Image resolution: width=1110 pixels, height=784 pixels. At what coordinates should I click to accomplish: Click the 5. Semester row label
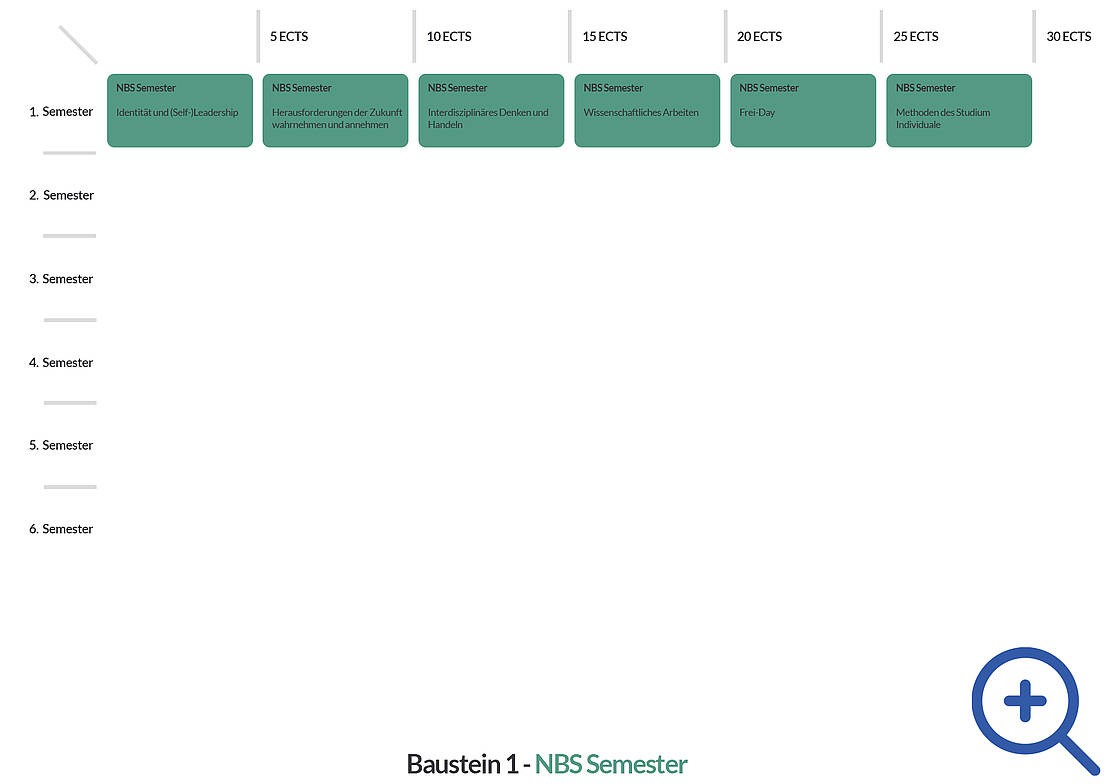tap(61, 446)
